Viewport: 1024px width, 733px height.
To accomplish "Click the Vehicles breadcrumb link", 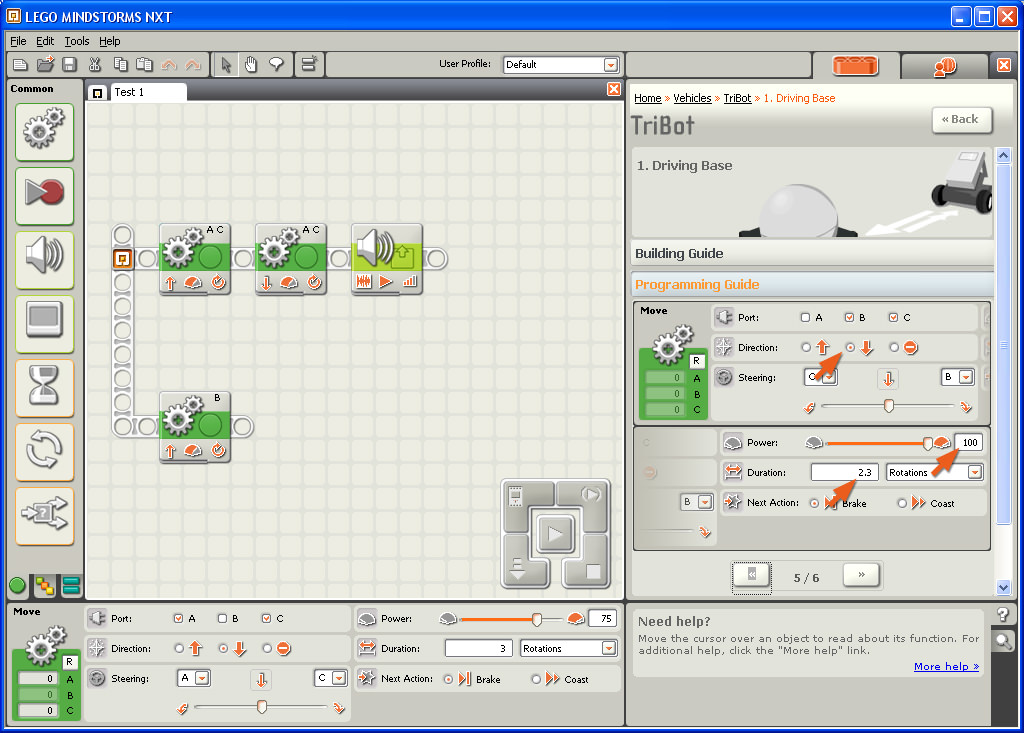I will pyautogui.click(x=692, y=98).
